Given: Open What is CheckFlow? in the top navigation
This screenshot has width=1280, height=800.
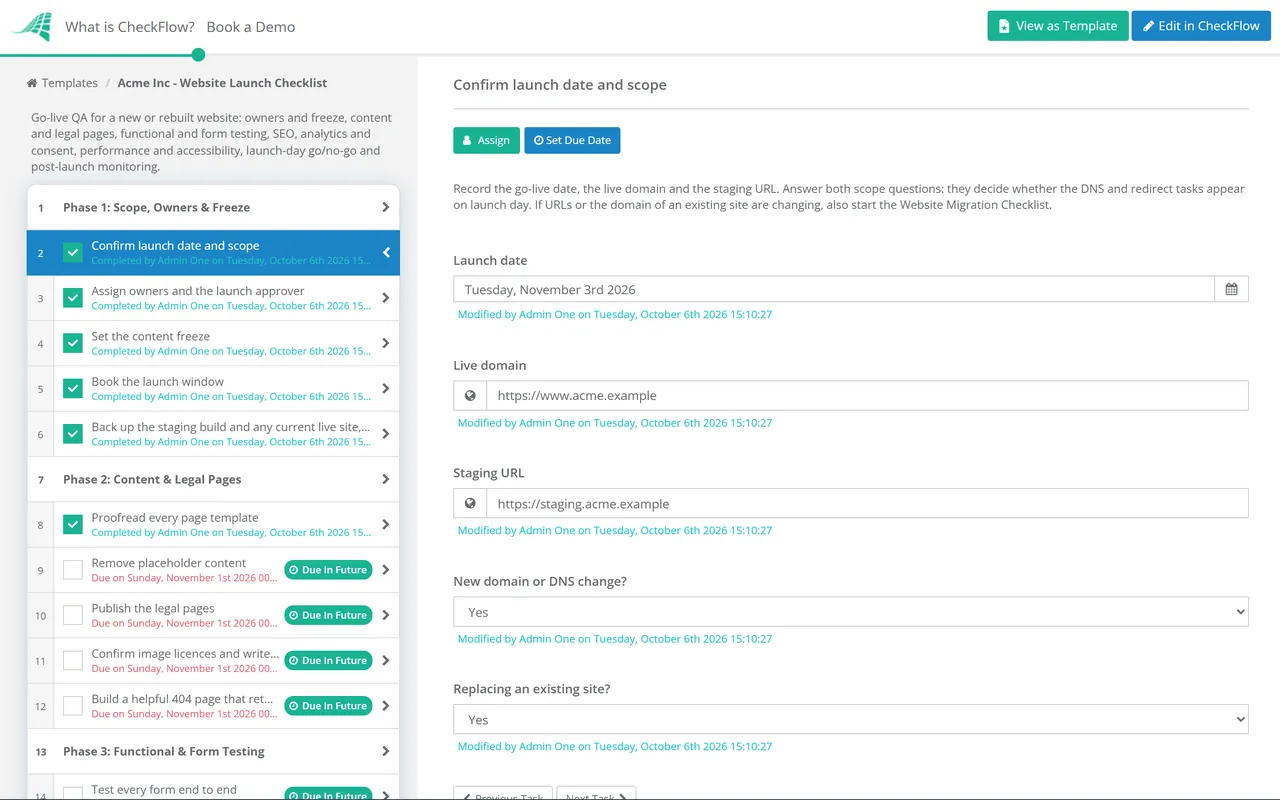Looking at the screenshot, I should click(x=130, y=27).
